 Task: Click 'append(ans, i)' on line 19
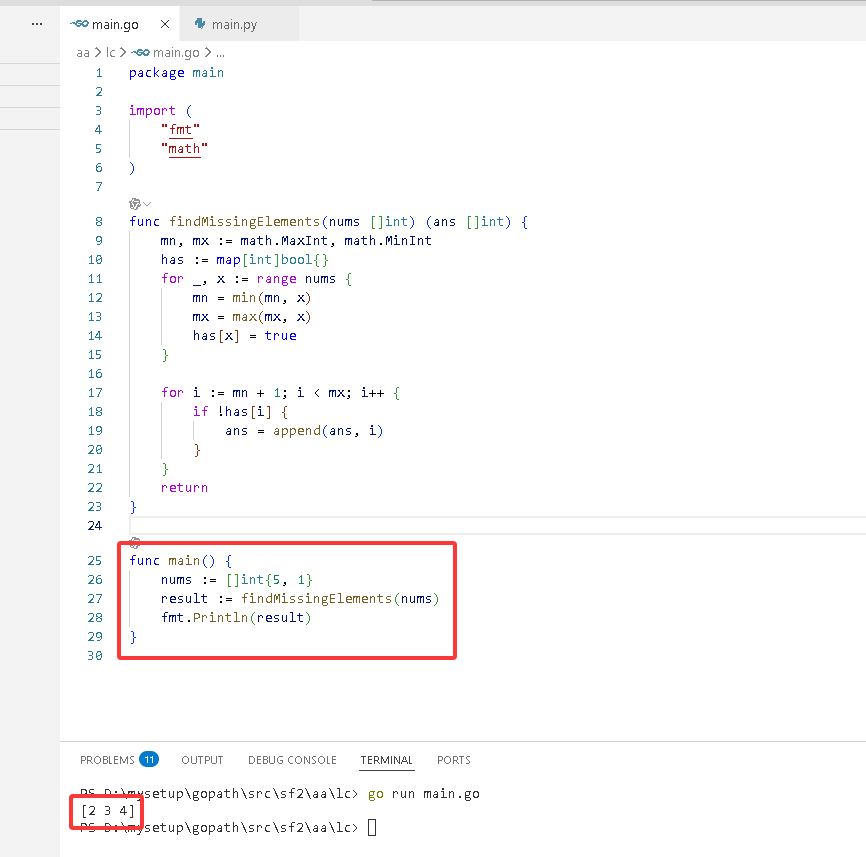click(x=328, y=431)
